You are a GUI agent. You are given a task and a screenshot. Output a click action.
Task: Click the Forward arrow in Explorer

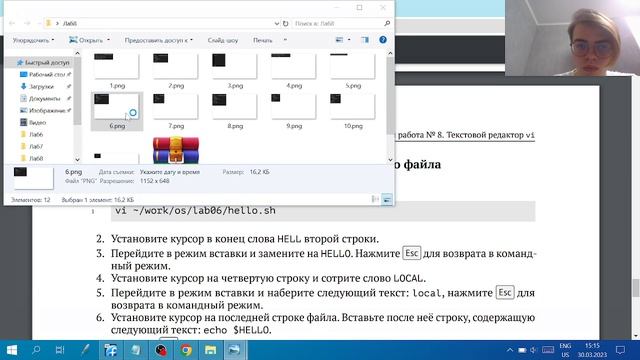point(27,23)
